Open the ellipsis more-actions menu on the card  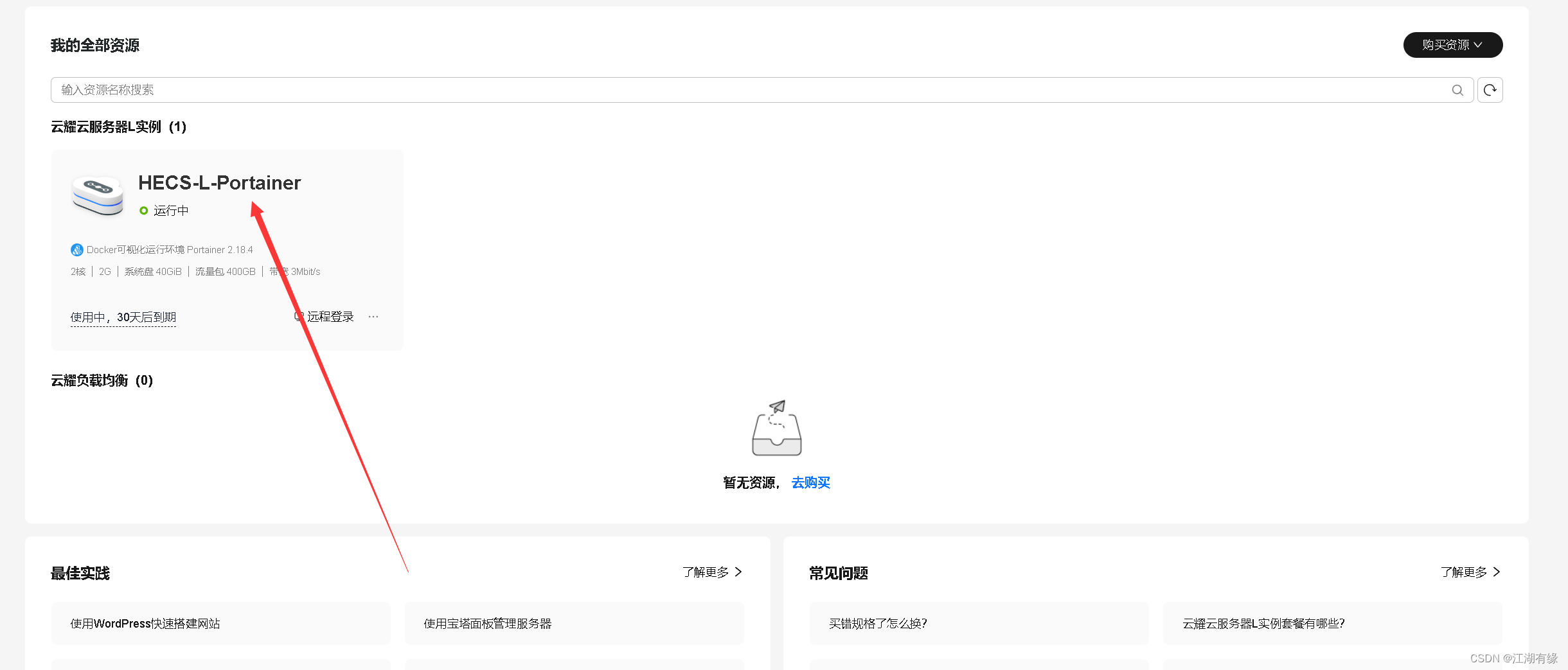point(373,316)
